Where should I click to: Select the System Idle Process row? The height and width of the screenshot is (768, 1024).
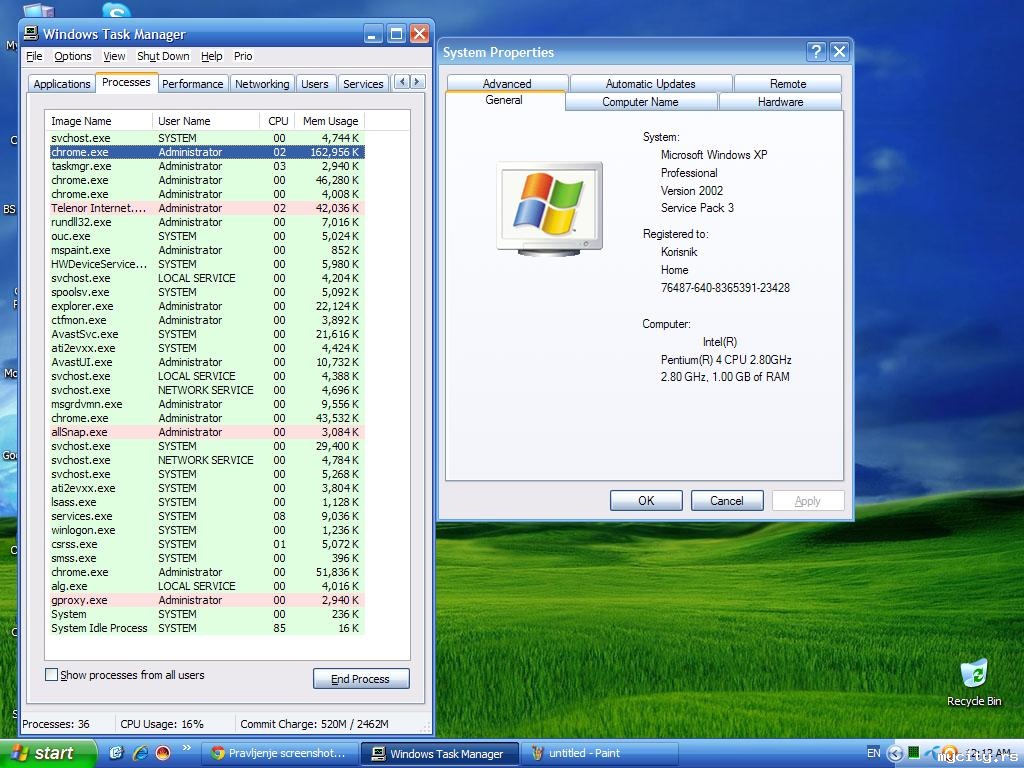coord(99,628)
